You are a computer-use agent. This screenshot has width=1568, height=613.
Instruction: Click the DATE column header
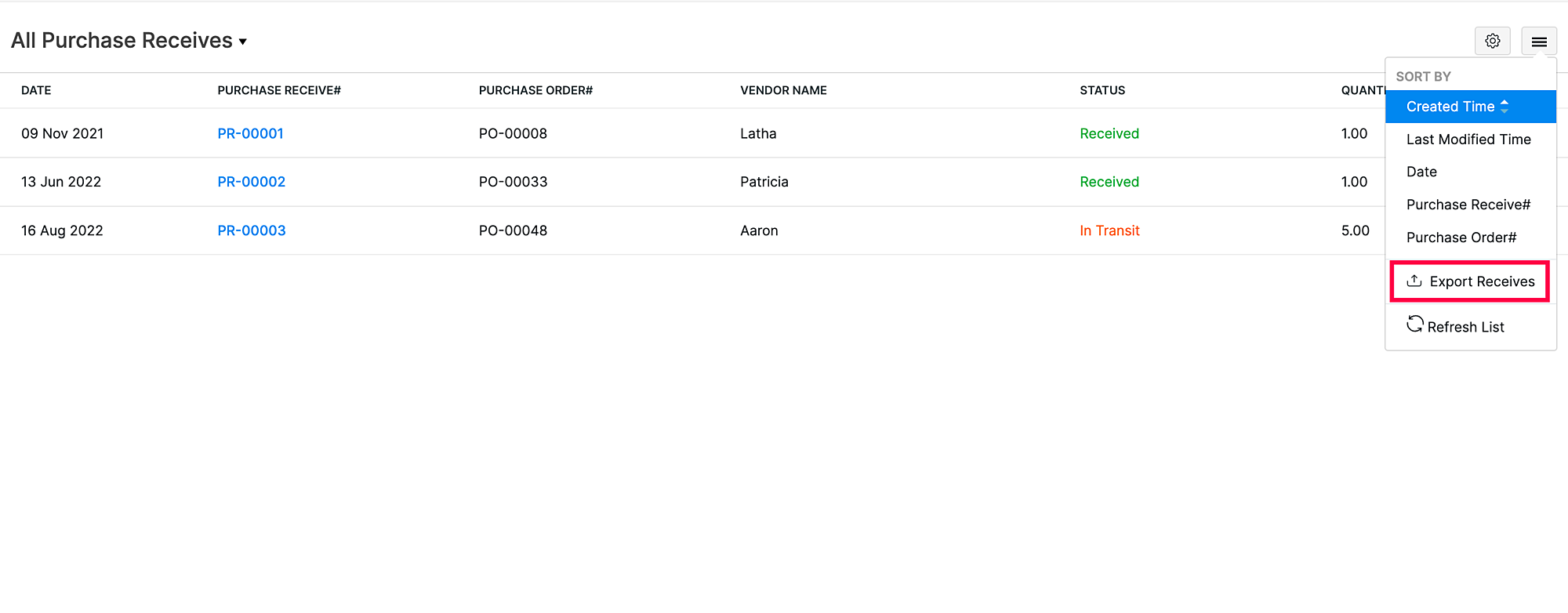tap(36, 90)
